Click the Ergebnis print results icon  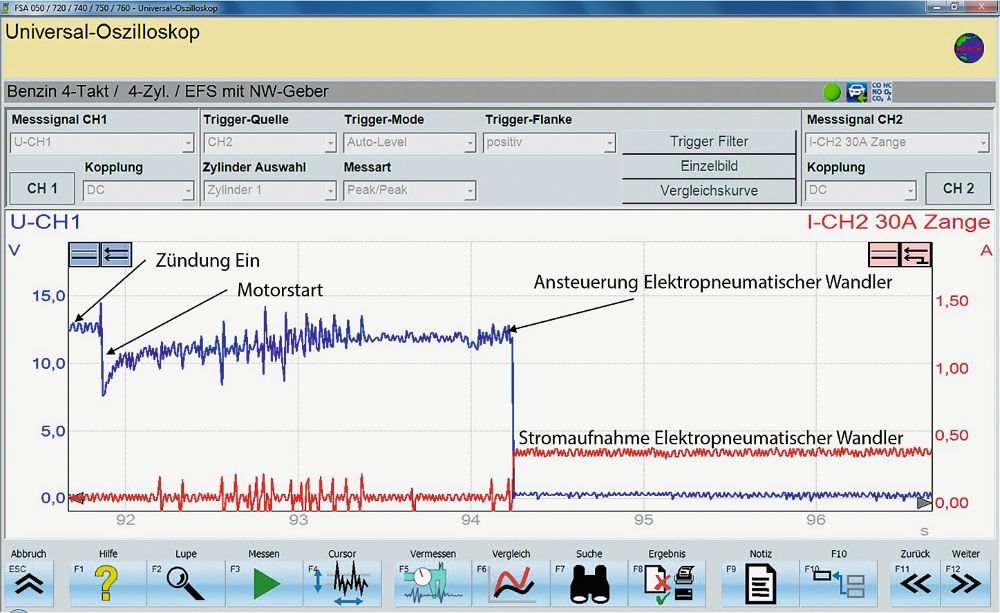[667, 582]
